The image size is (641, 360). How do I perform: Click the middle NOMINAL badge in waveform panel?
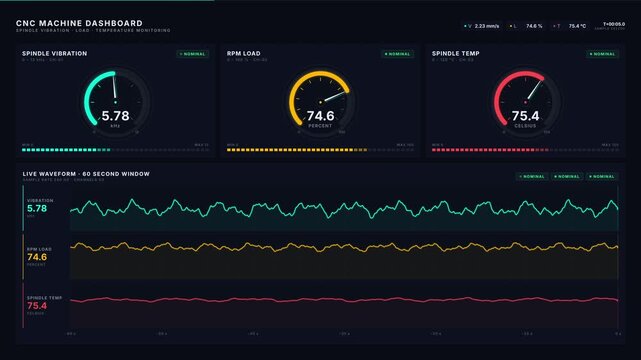[x=567, y=177]
